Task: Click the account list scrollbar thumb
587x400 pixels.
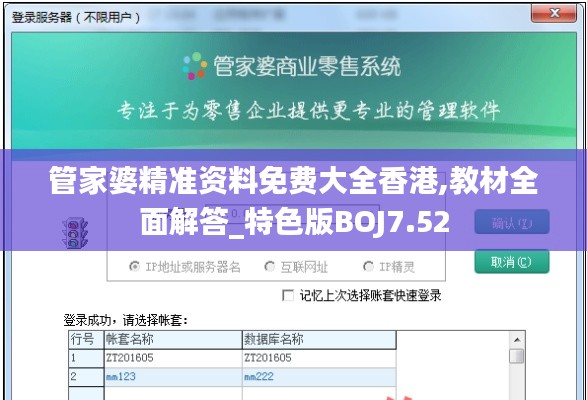Action: (x=517, y=356)
